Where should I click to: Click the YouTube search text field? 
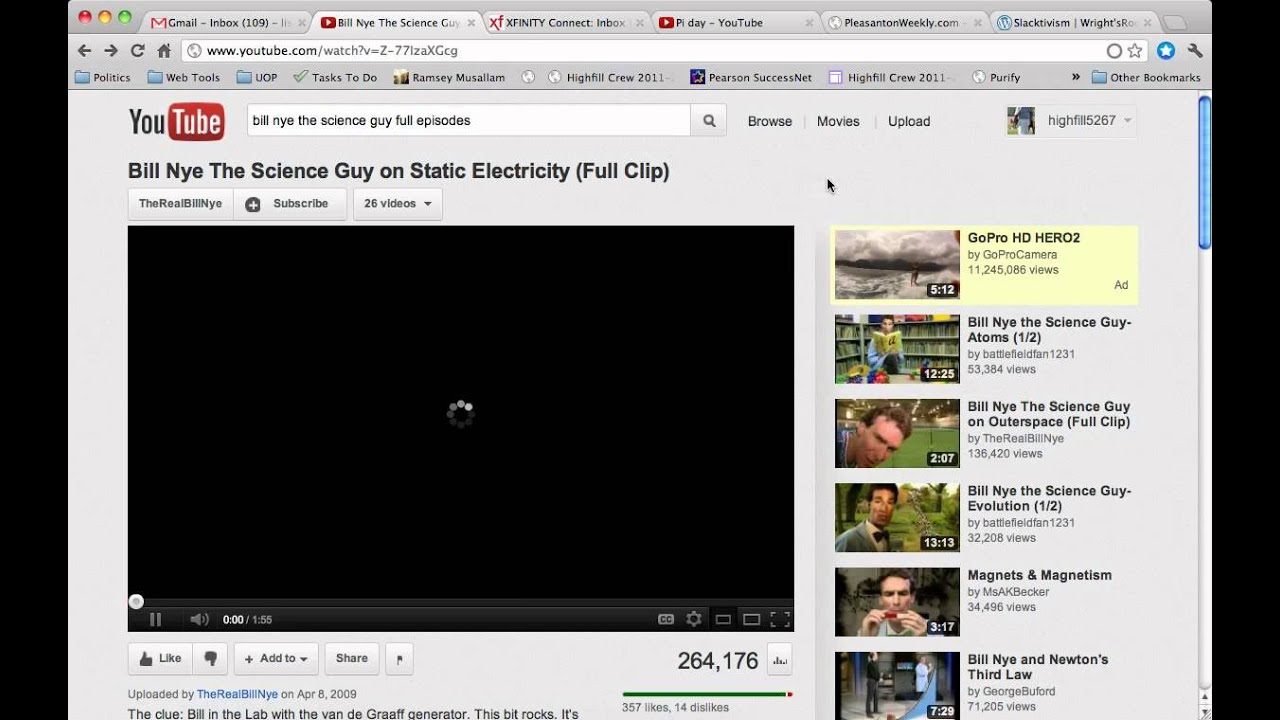469,120
